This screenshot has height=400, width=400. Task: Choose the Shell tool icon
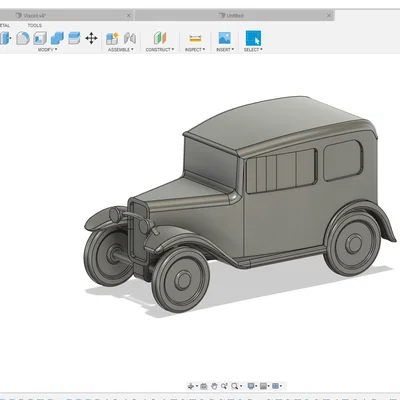[40, 38]
